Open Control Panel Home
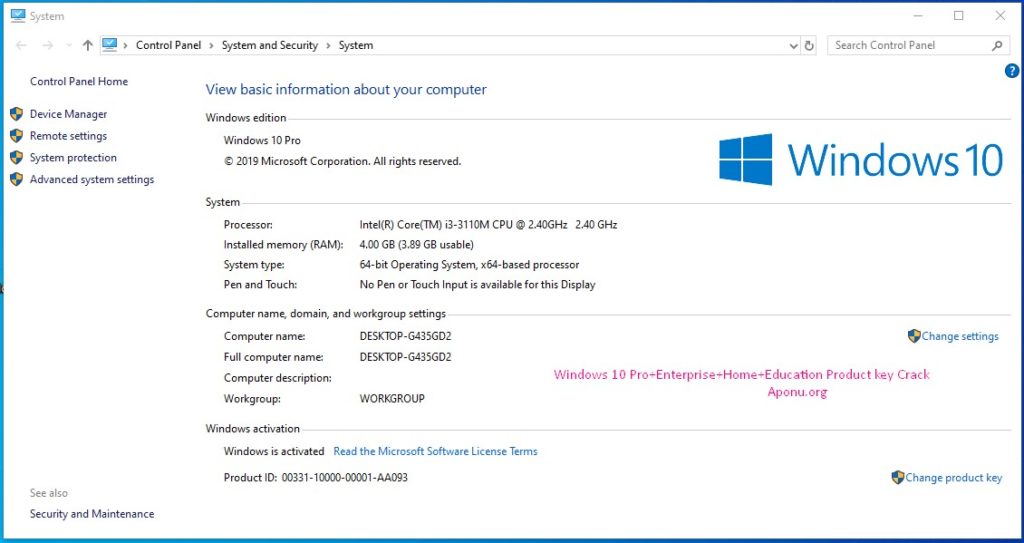 coord(79,82)
